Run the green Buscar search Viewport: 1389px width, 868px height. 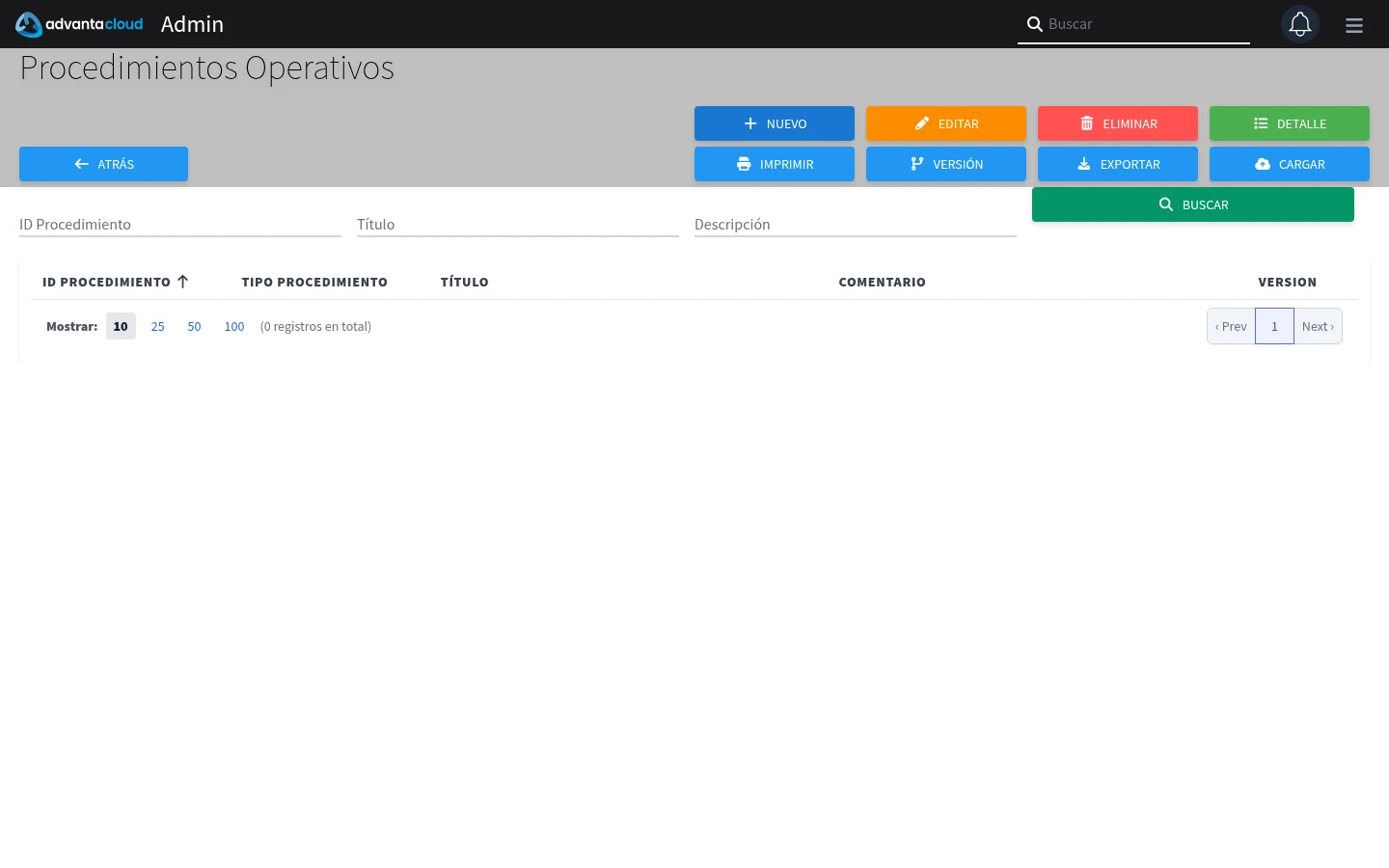[x=1193, y=204]
